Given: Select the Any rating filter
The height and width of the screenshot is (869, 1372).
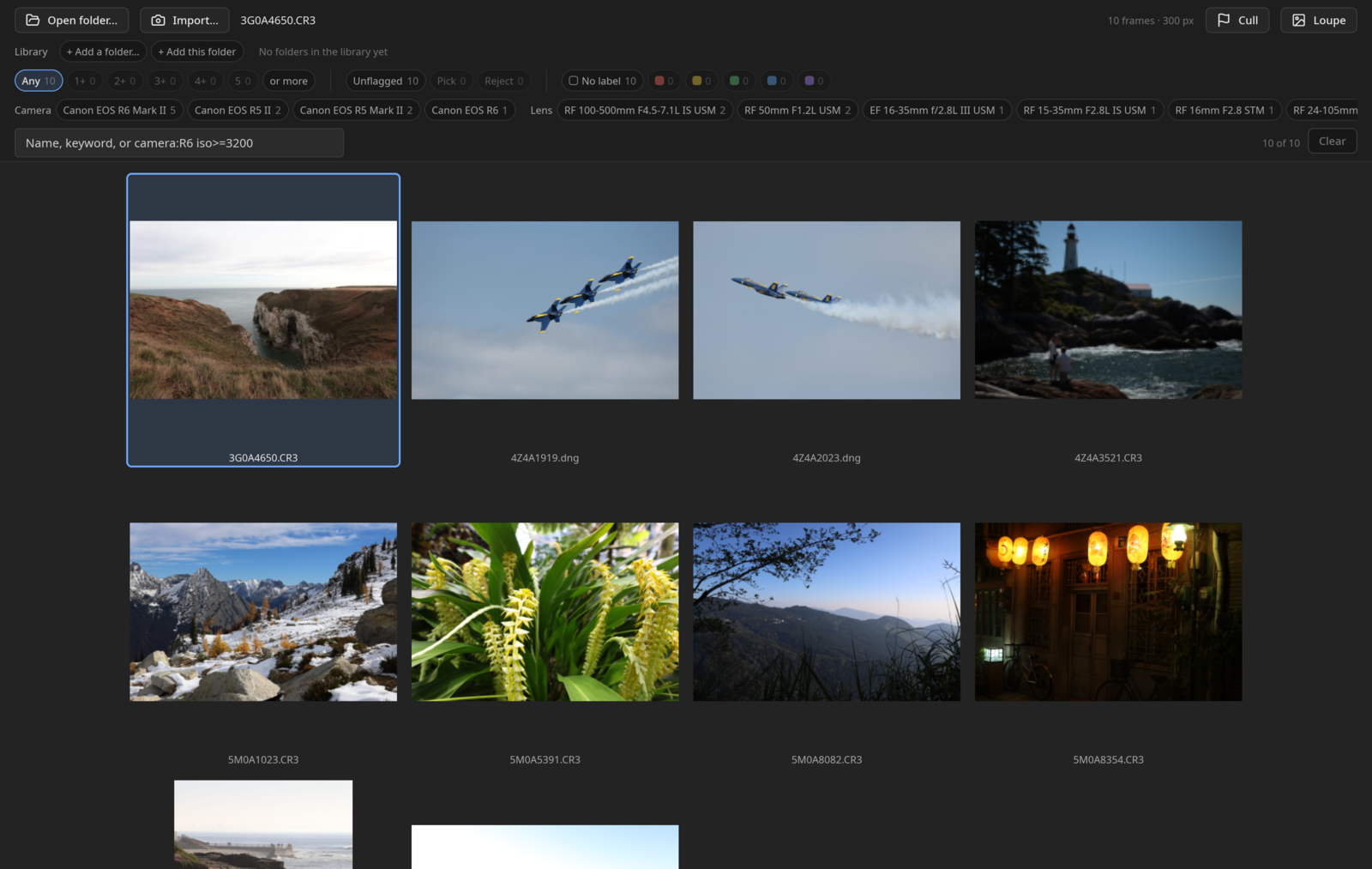Looking at the screenshot, I should pos(39,81).
